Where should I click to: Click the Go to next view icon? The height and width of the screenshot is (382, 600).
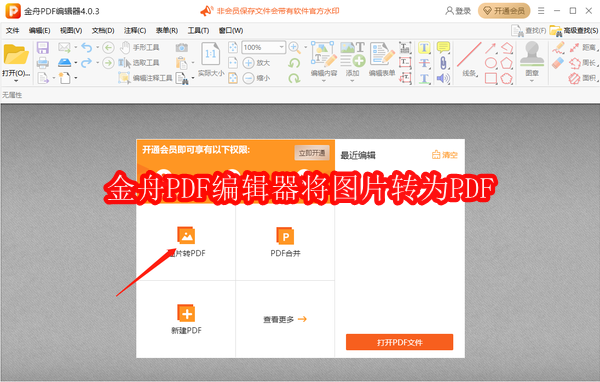point(108,62)
